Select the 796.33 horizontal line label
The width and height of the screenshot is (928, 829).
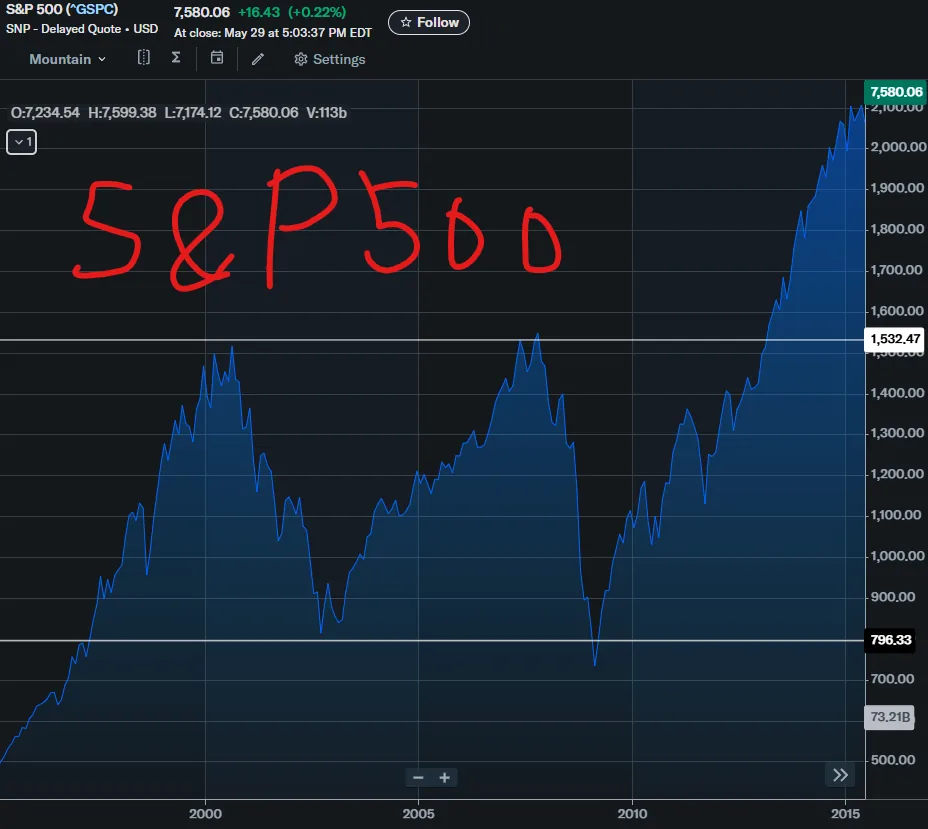pos(891,640)
